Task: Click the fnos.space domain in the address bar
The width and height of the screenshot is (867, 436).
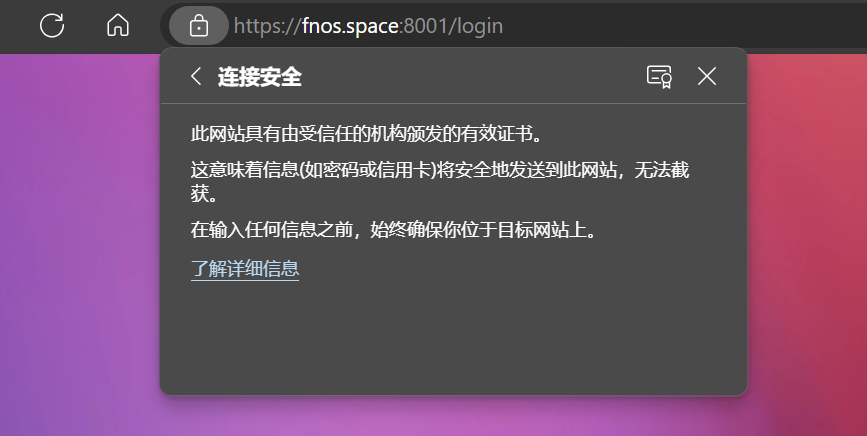Action: [351, 26]
